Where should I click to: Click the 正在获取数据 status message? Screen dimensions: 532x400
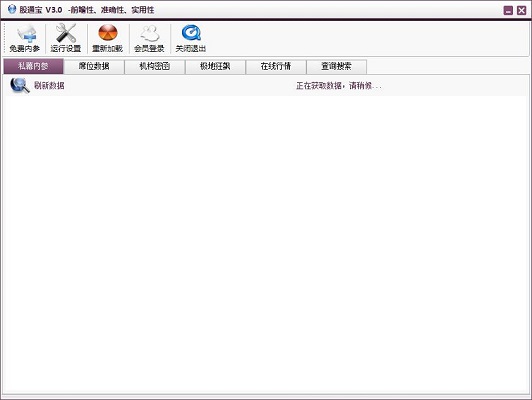[x=339, y=86]
